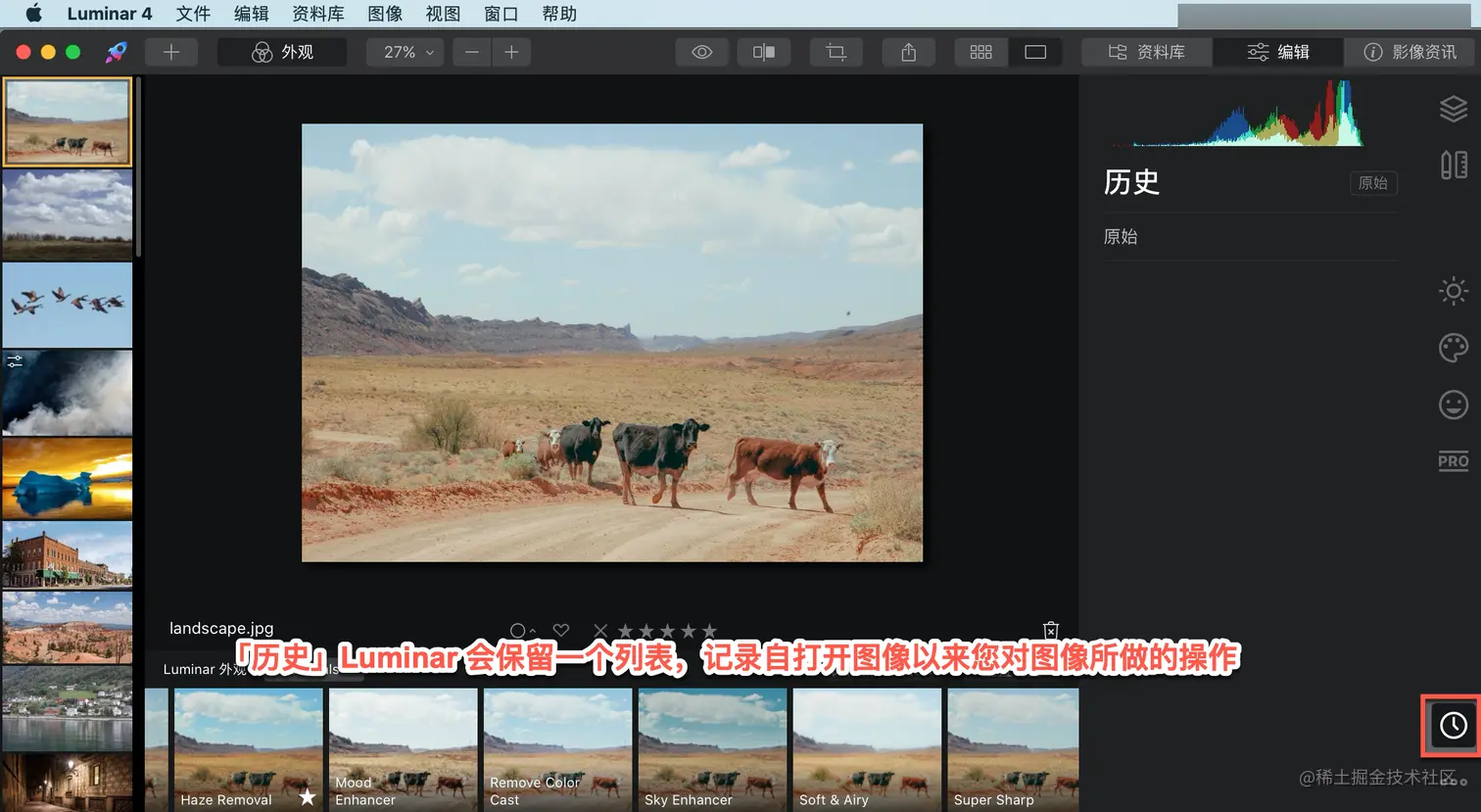Select the dark storm cloud thumbnail

68,393
